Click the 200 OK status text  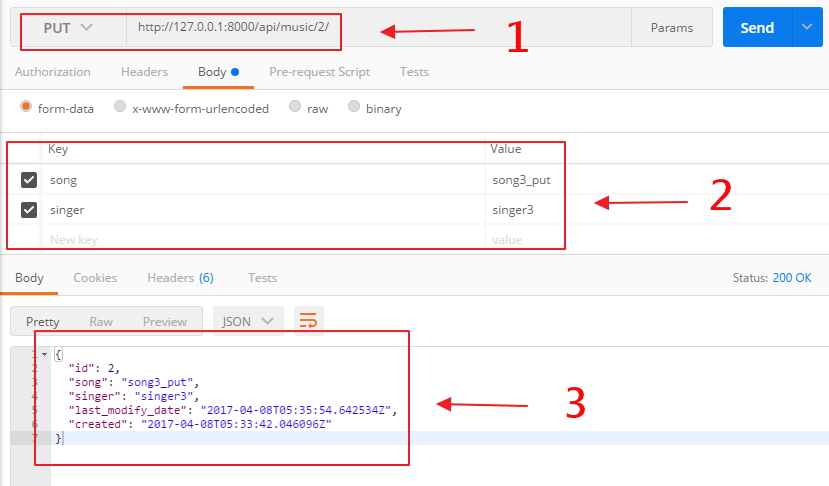[792, 278]
